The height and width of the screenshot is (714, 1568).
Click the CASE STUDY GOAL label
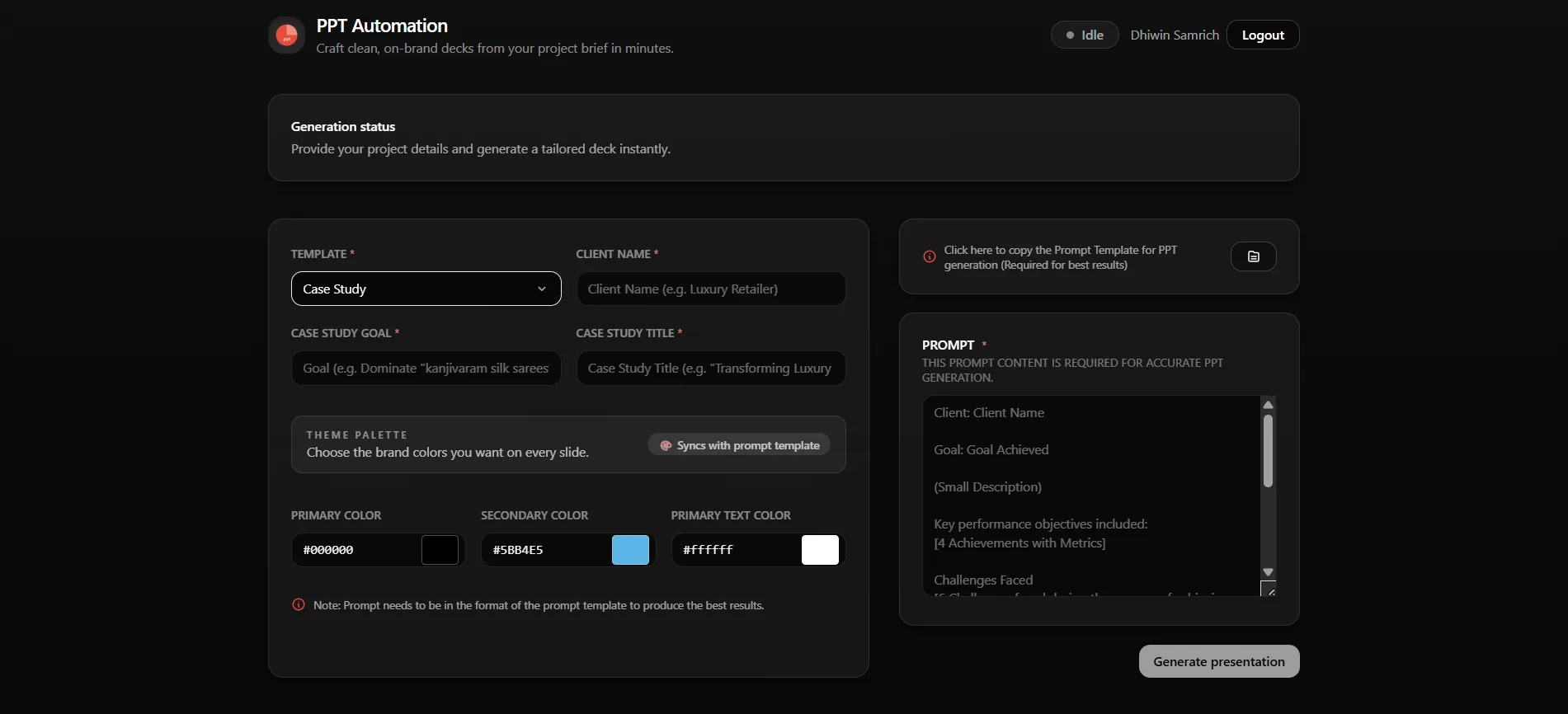point(341,333)
